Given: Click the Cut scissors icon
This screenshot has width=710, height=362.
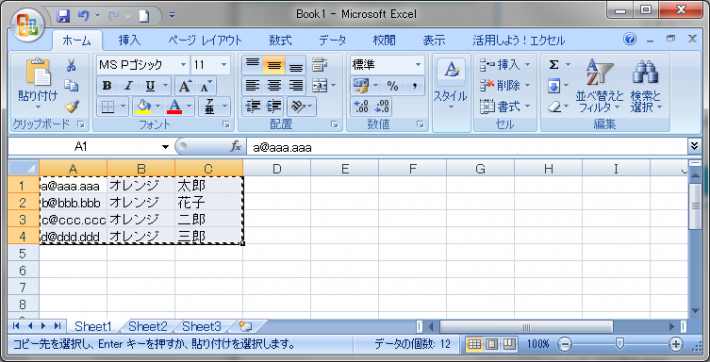Looking at the screenshot, I should tap(71, 65).
